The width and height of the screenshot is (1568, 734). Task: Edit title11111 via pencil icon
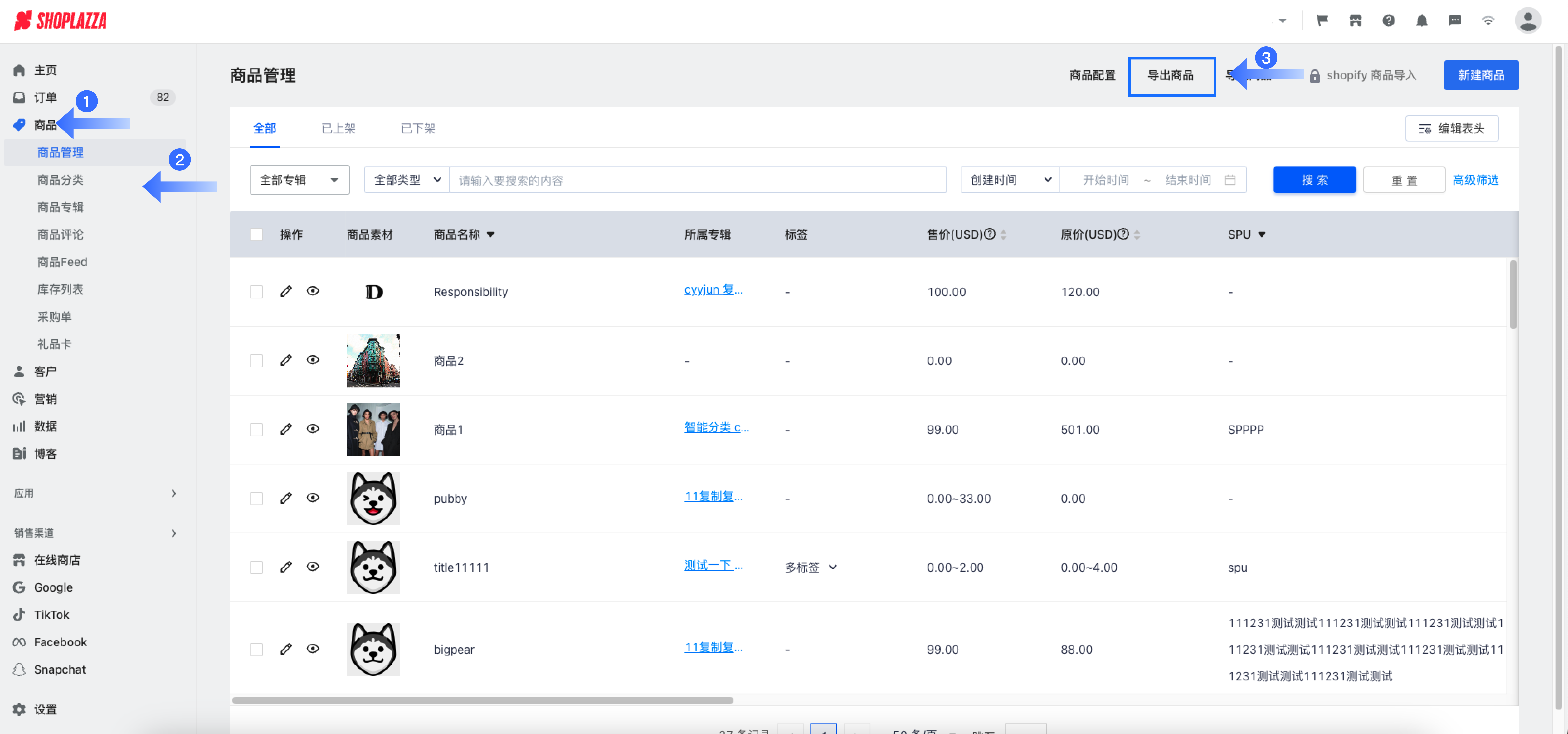pyautogui.click(x=286, y=567)
